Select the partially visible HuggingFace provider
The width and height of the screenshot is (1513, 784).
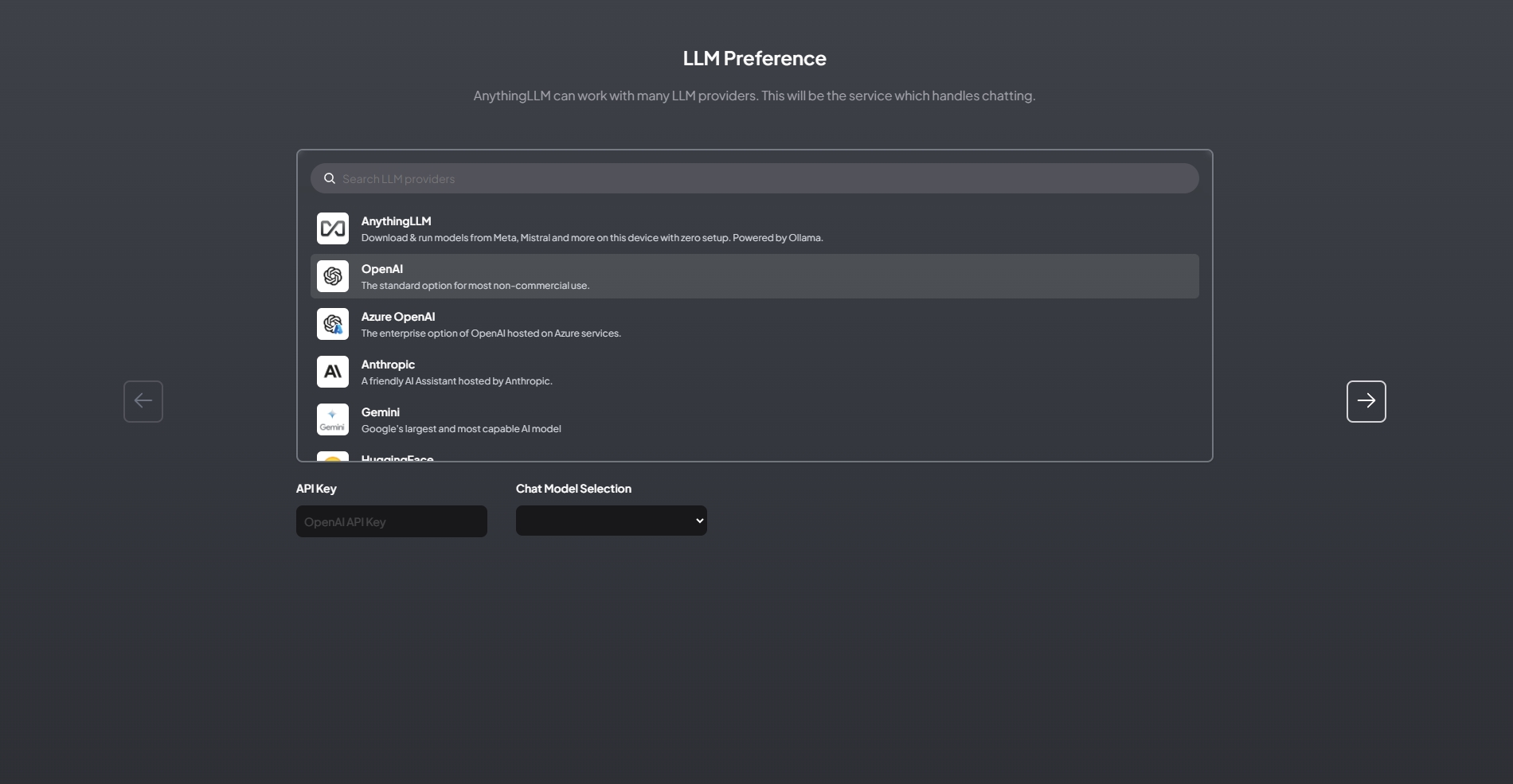[x=397, y=458]
